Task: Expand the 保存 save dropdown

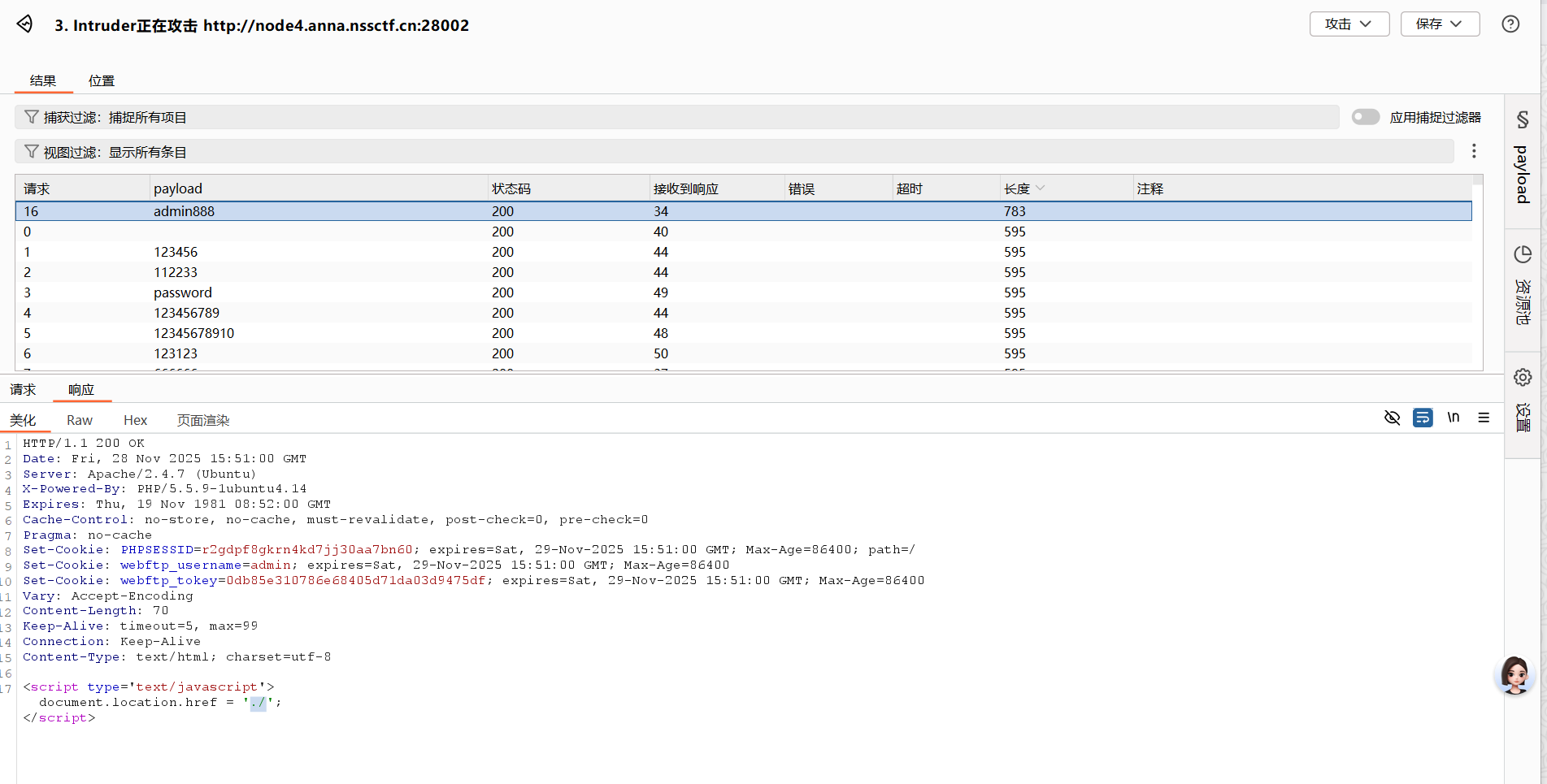Action: click(x=1439, y=24)
